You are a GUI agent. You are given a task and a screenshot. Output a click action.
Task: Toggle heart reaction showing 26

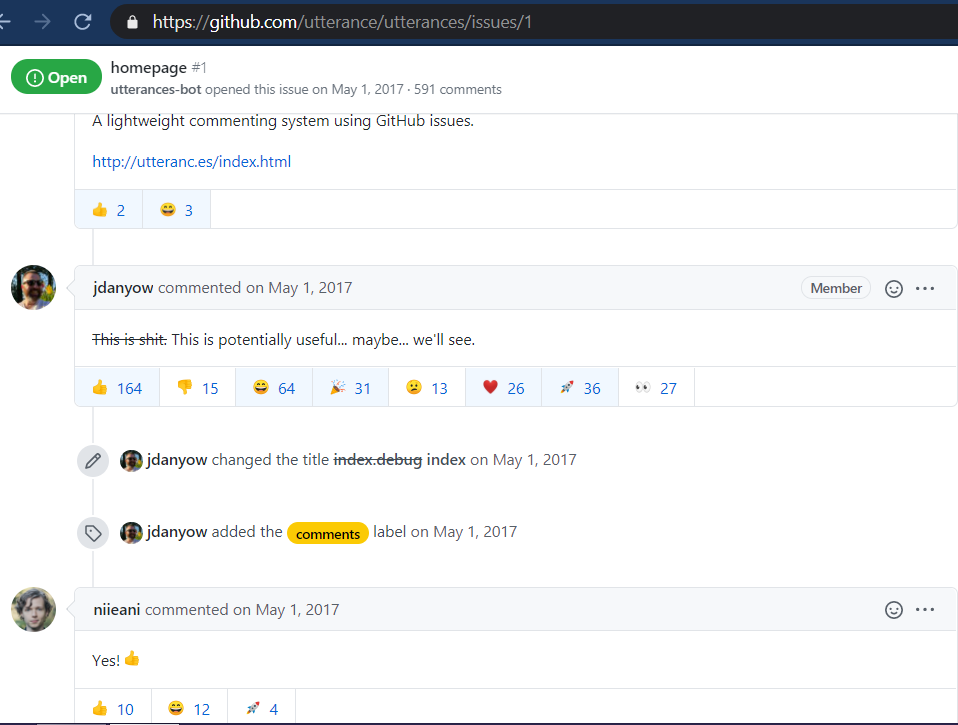click(503, 387)
